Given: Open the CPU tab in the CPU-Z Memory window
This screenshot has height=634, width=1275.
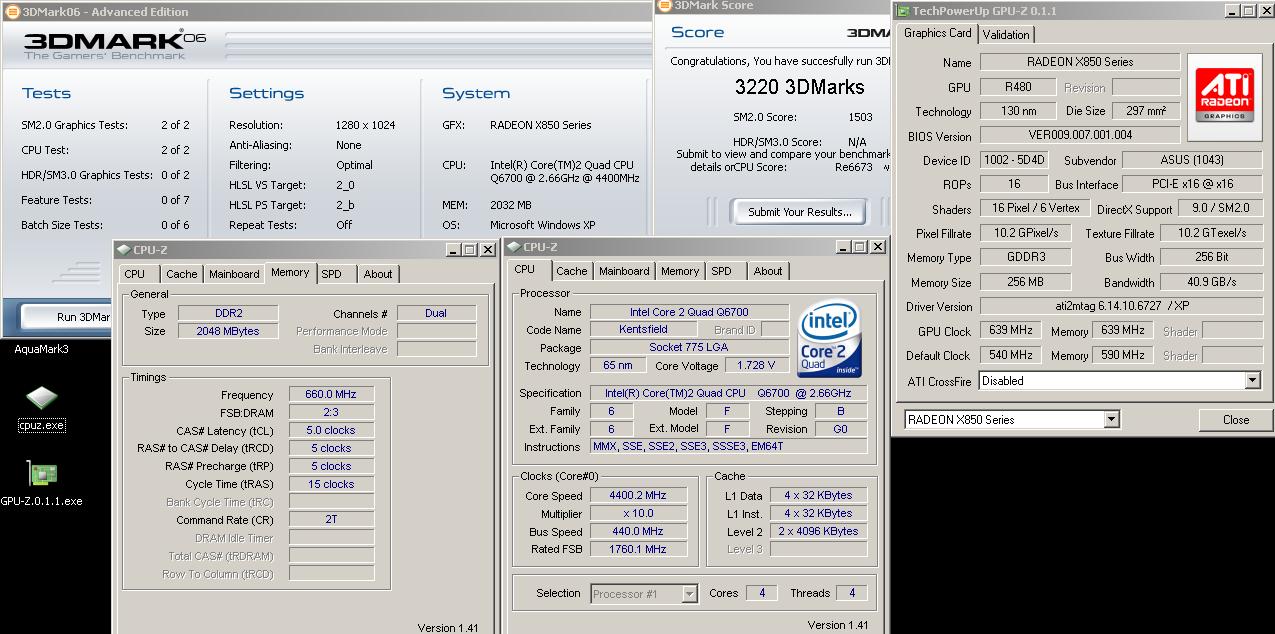Looking at the screenshot, I should coord(135,274).
